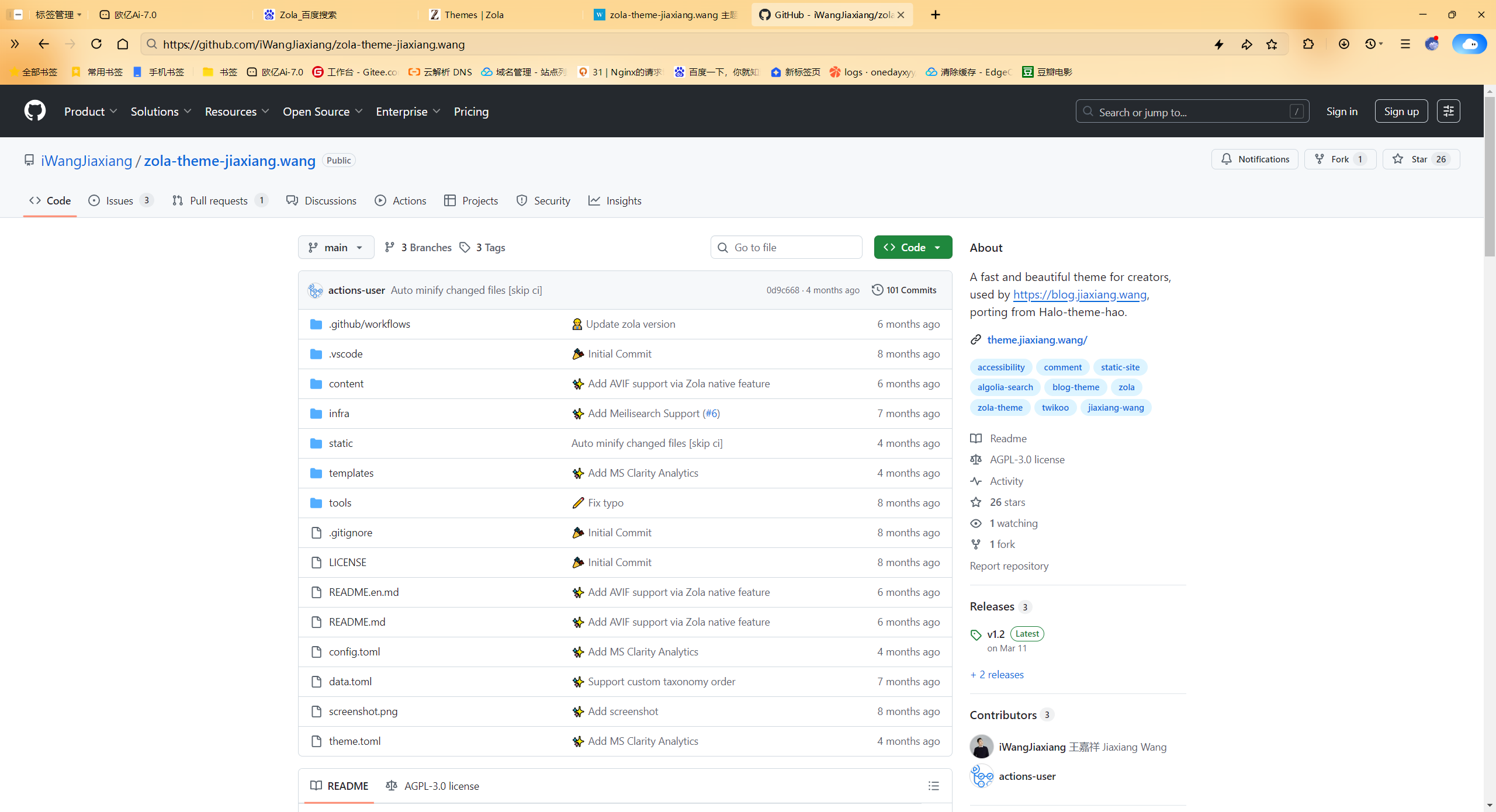Open the 3 Branches link
The image size is (1496, 812).
pos(418,247)
